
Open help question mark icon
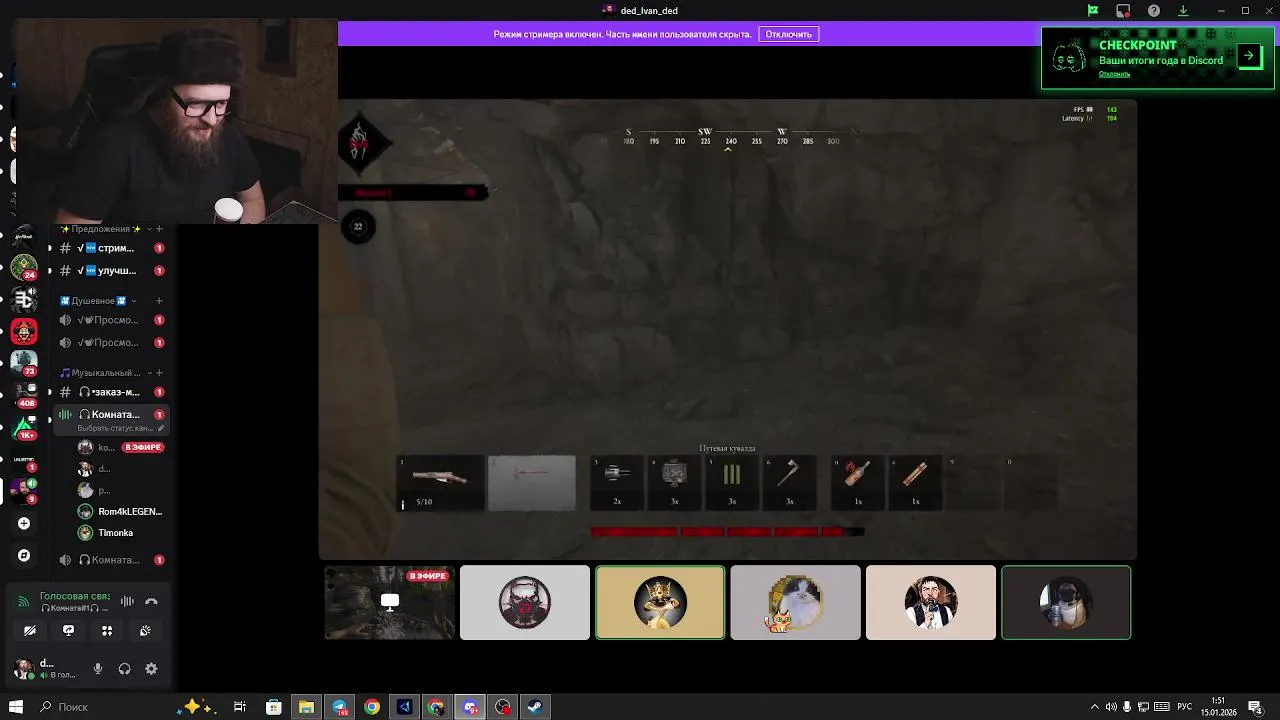coord(1154,11)
